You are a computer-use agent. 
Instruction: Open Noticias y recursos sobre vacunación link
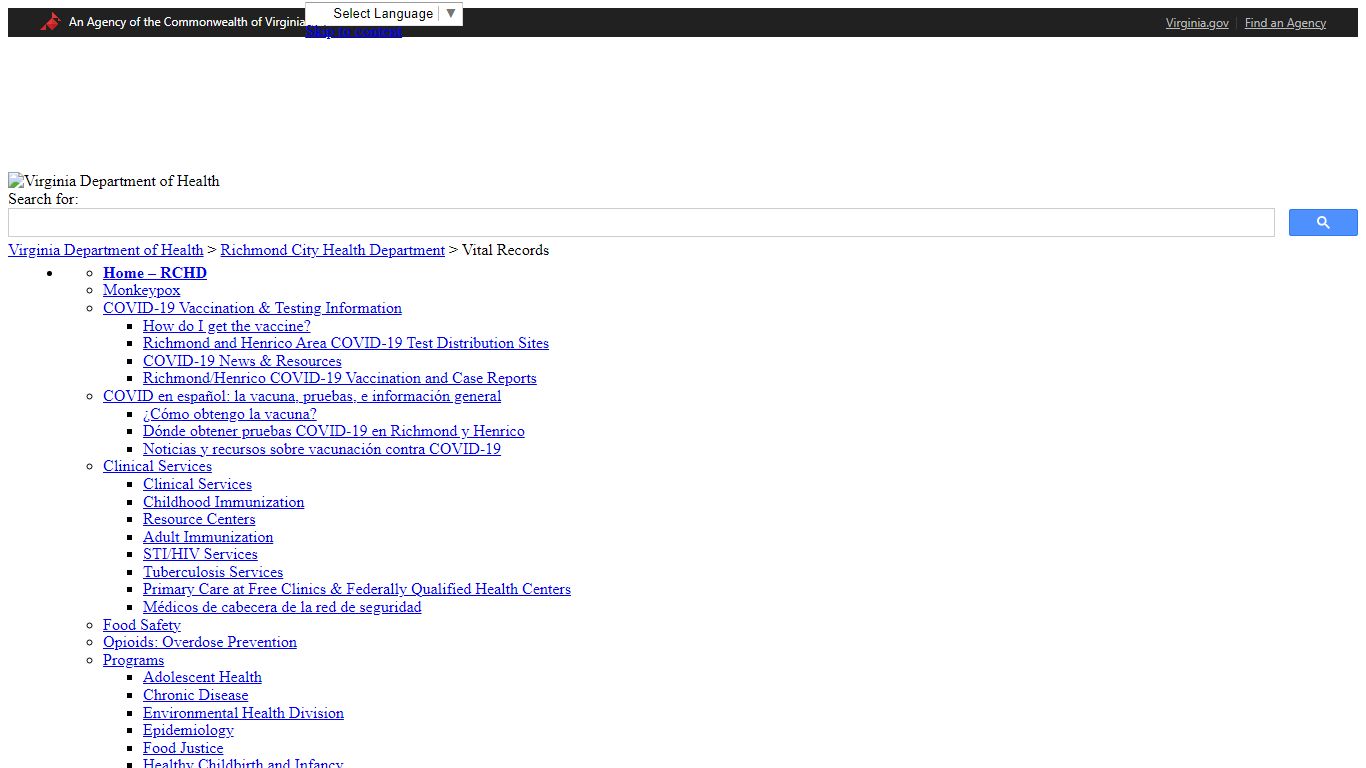[322, 449]
